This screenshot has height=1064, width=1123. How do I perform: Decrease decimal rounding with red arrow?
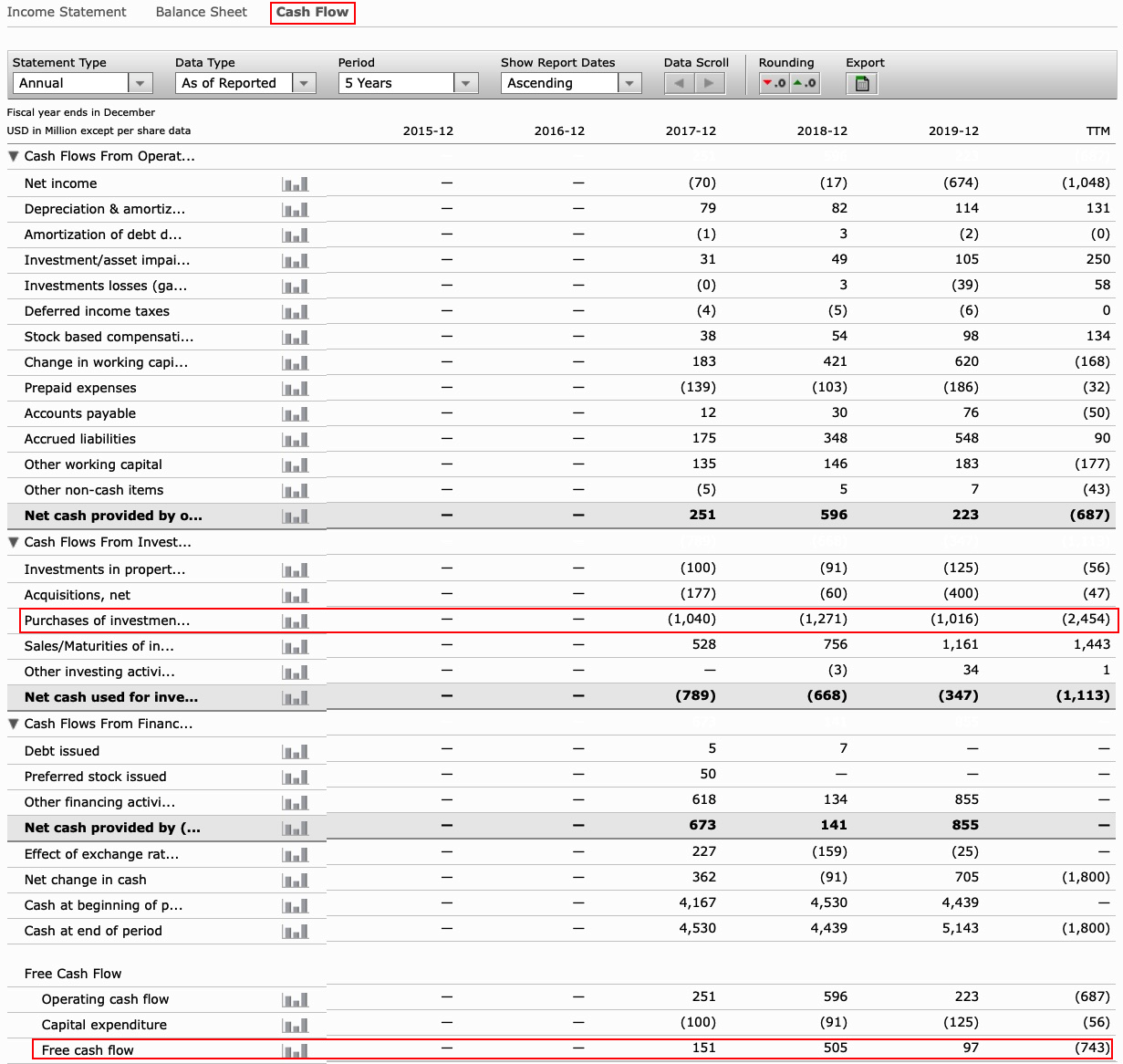coord(774,83)
